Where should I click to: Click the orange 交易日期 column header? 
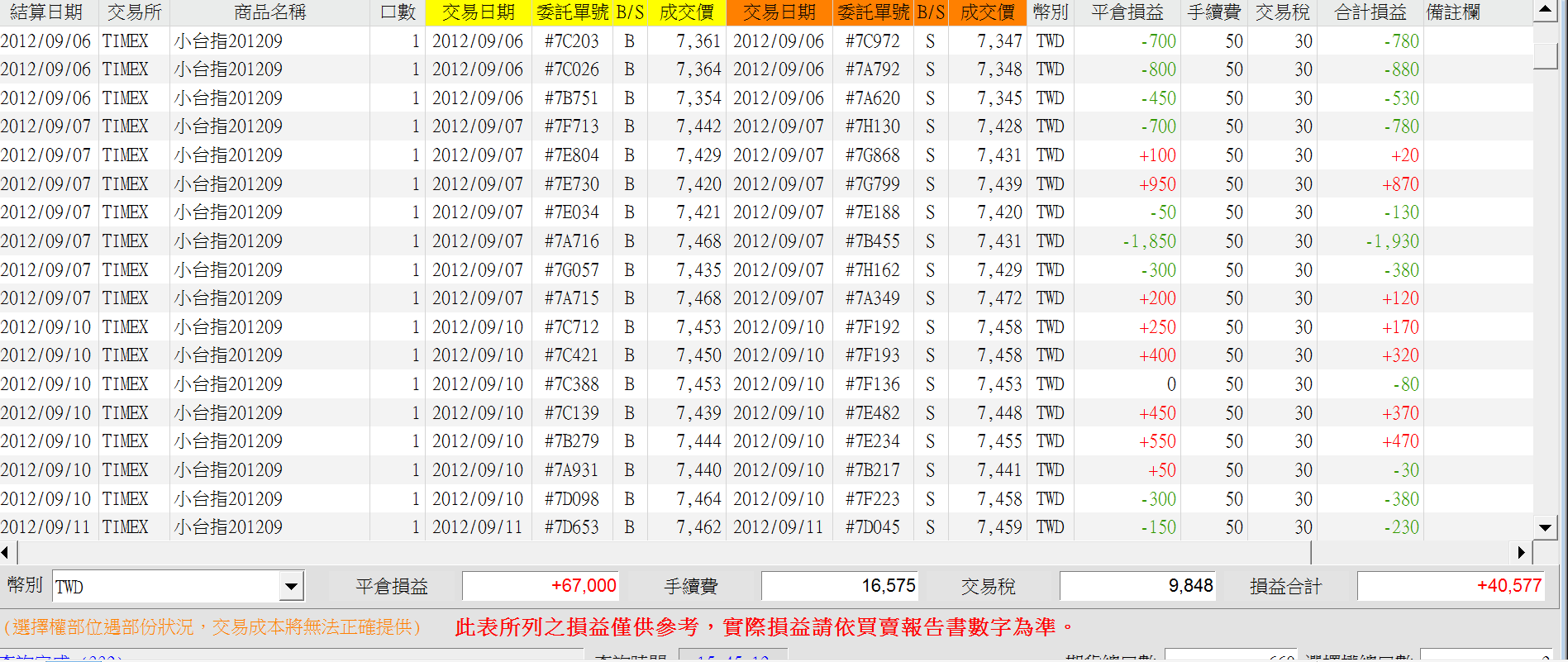tap(779, 12)
